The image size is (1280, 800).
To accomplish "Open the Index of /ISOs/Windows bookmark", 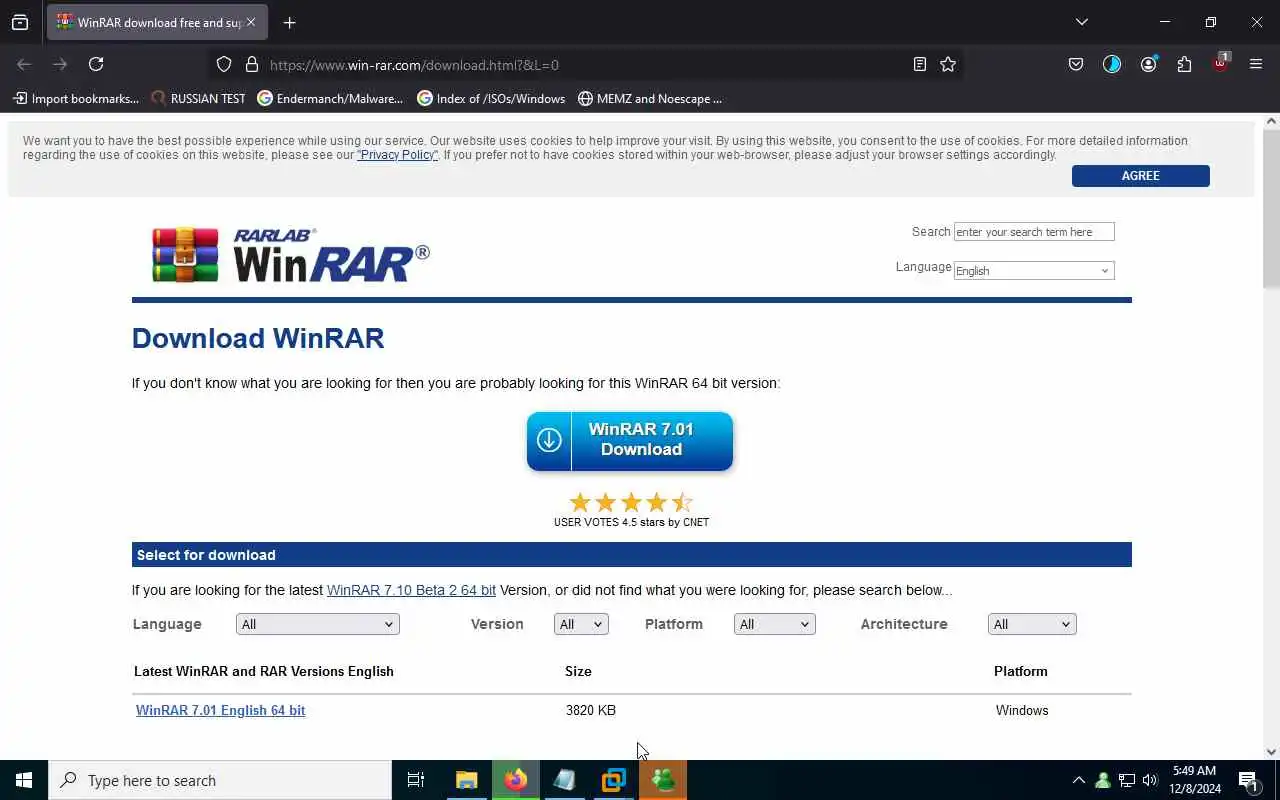I will 491,98.
